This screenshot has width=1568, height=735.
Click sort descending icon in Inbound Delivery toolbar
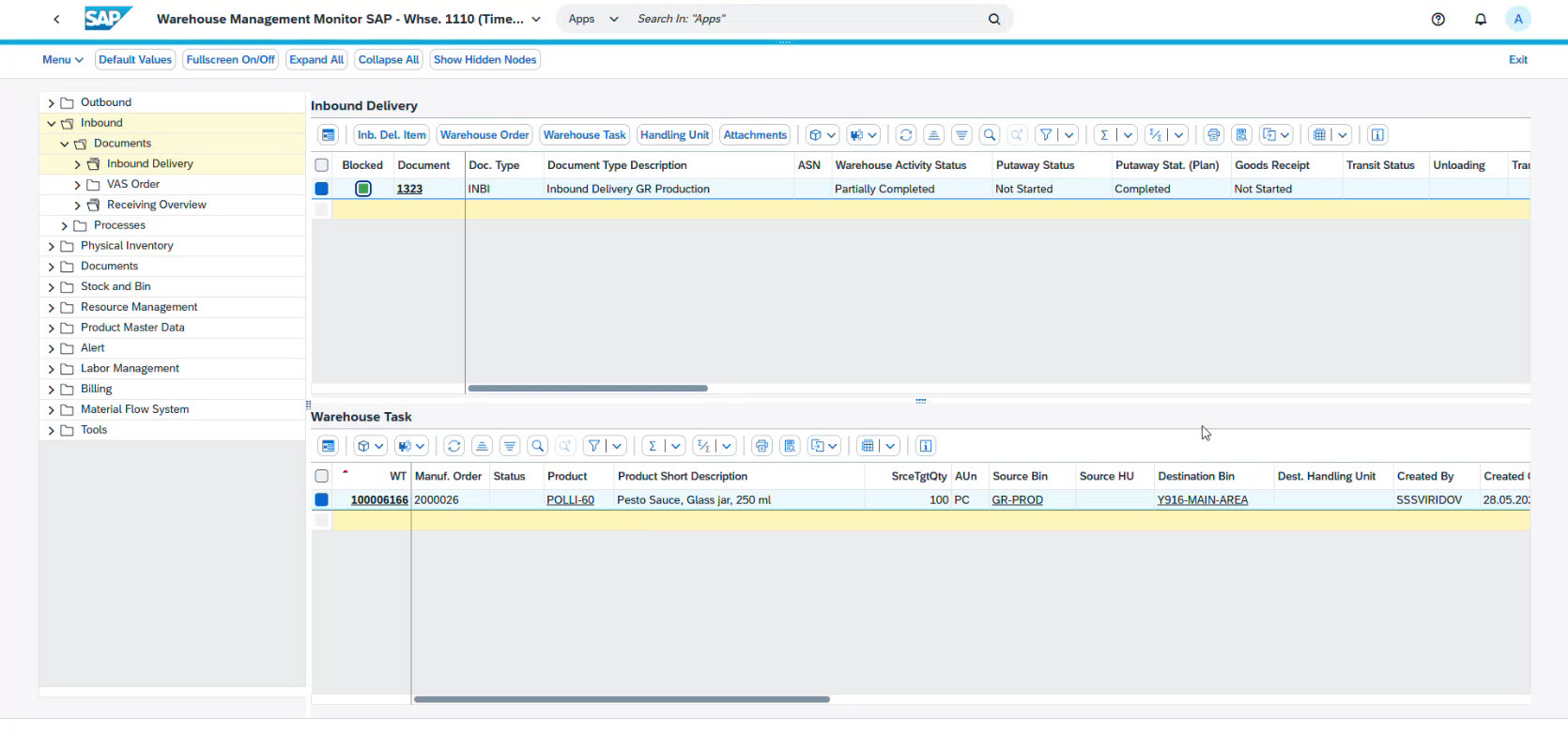click(x=961, y=135)
